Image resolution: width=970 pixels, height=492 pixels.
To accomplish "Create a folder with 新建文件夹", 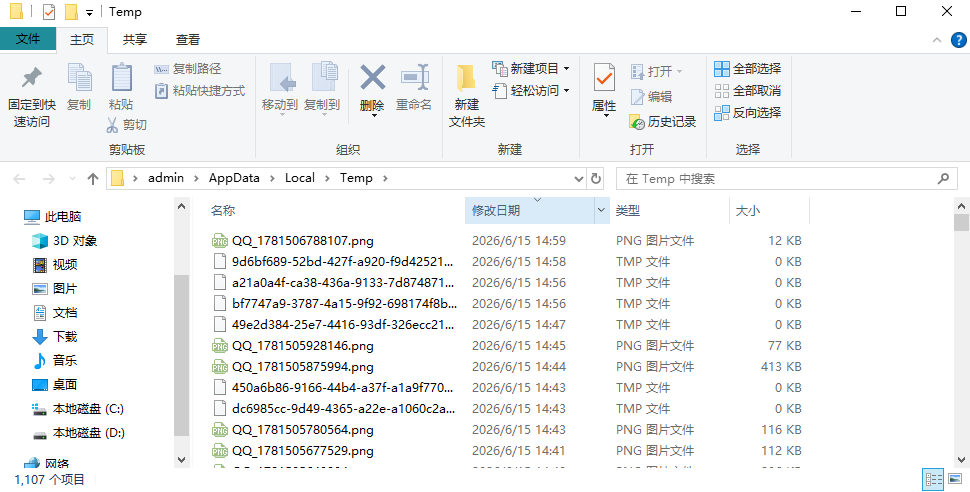I will tap(466, 95).
